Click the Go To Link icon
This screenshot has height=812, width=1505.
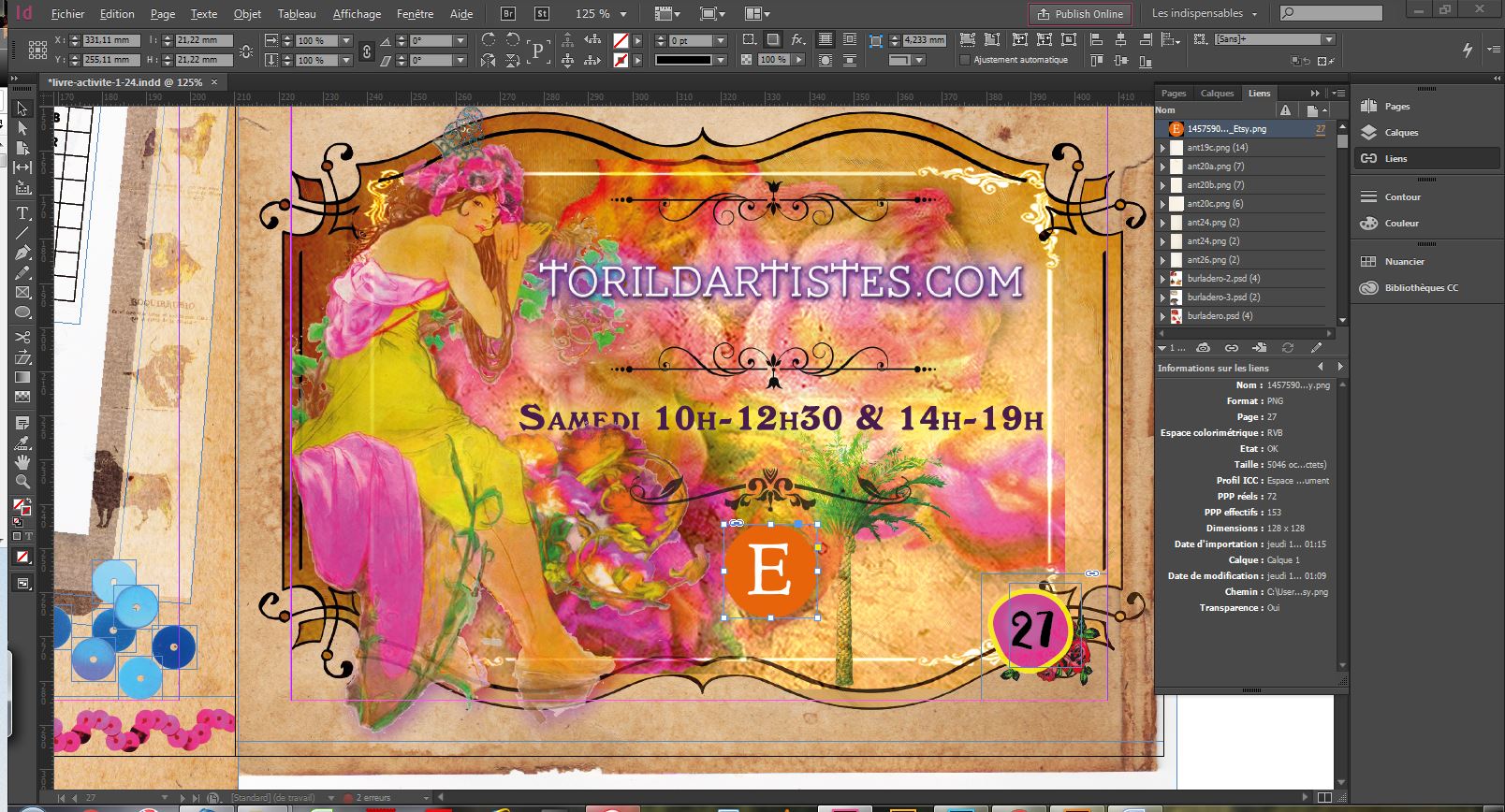click(x=1260, y=348)
